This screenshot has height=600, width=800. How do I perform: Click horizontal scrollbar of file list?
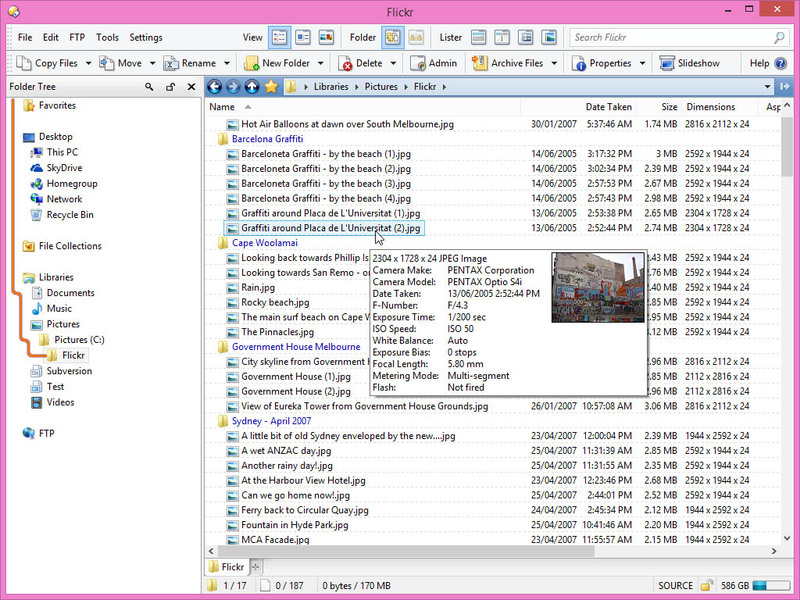pyautogui.click(x=406, y=551)
